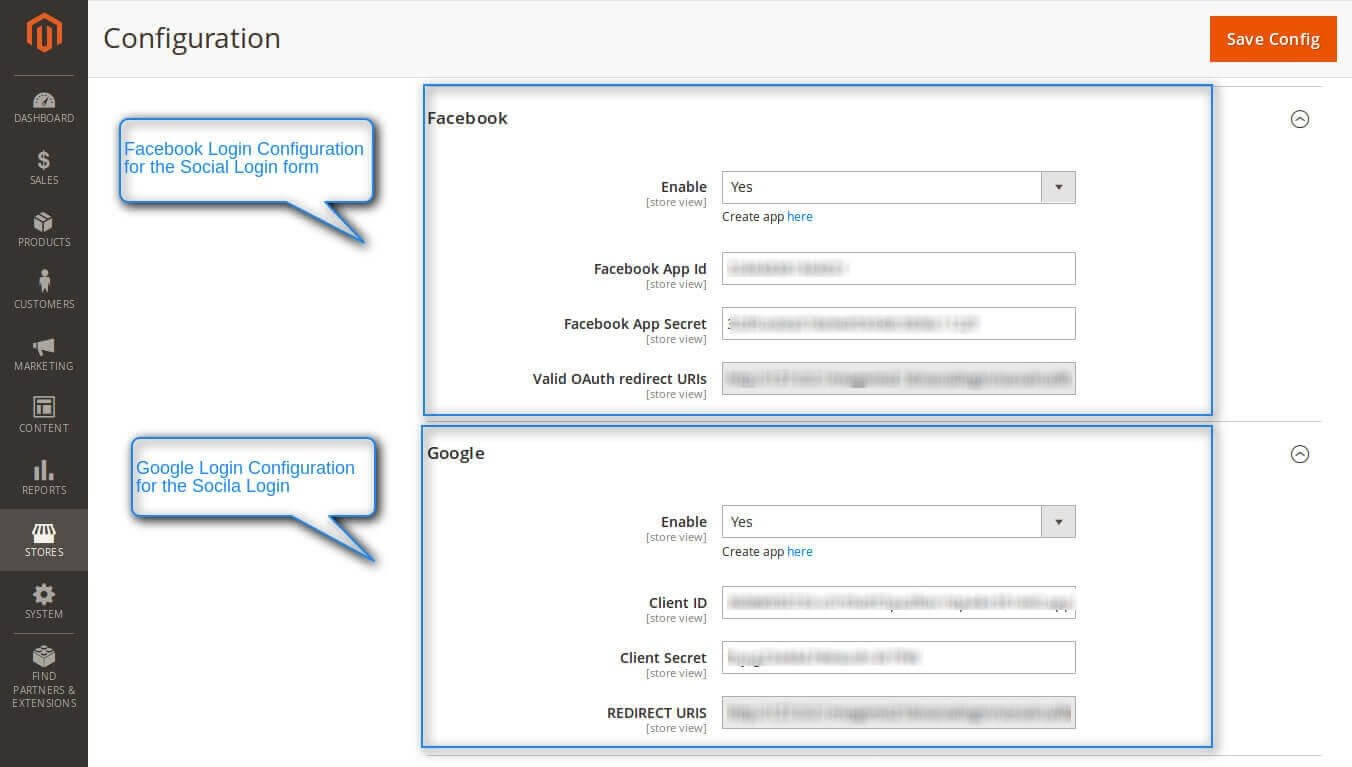Click the Google REDIRECT URIS field
This screenshot has width=1352, height=767.
(x=899, y=713)
